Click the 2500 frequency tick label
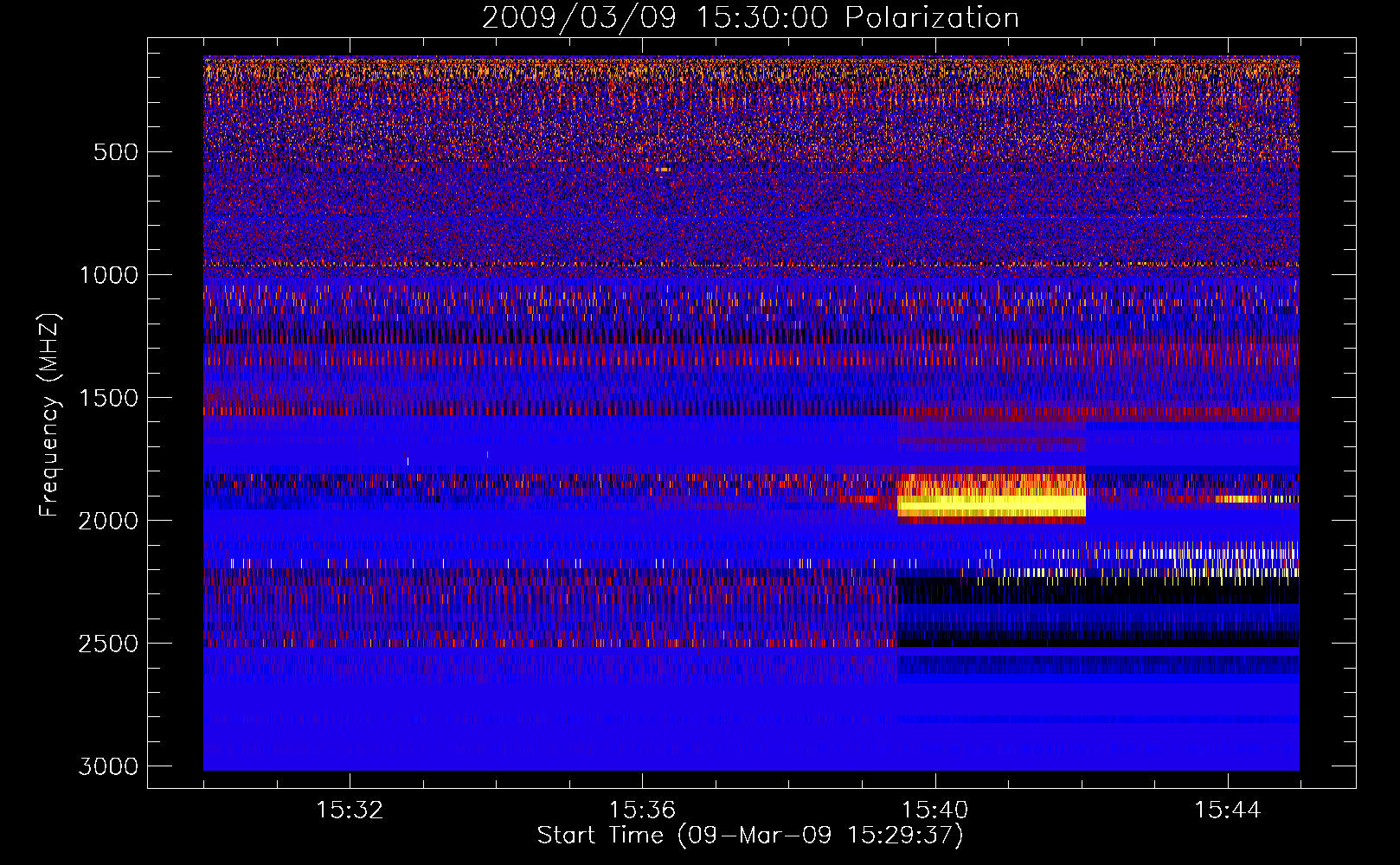The image size is (1400, 865). coord(108,644)
